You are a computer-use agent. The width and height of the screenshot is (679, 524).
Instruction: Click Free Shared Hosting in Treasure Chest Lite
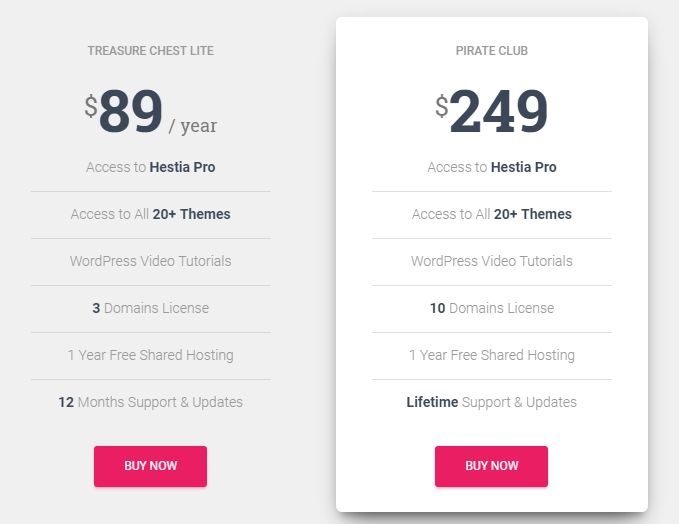pos(150,355)
